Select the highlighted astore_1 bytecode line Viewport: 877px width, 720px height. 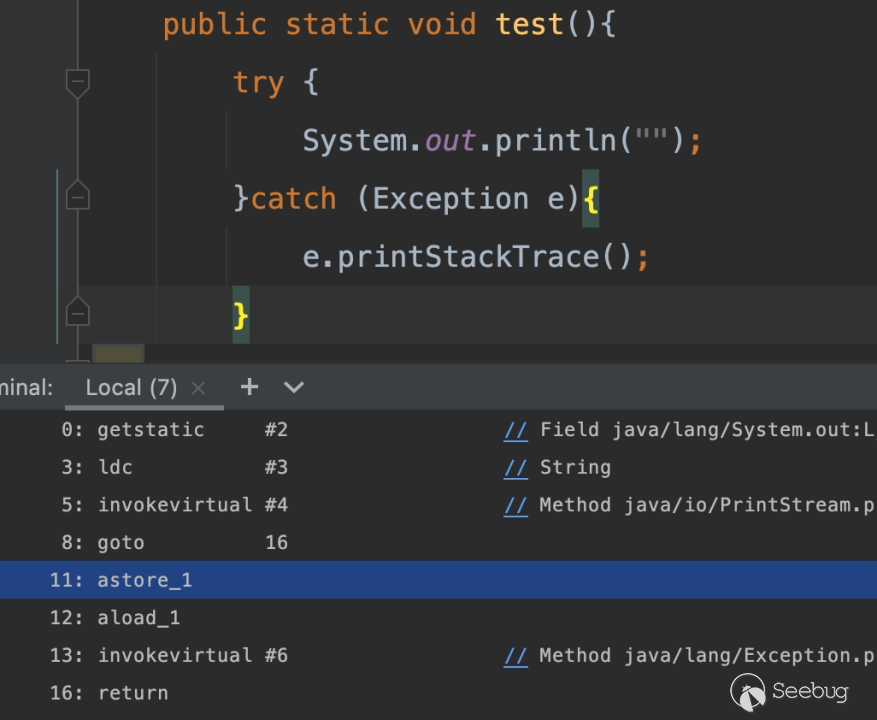point(144,580)
